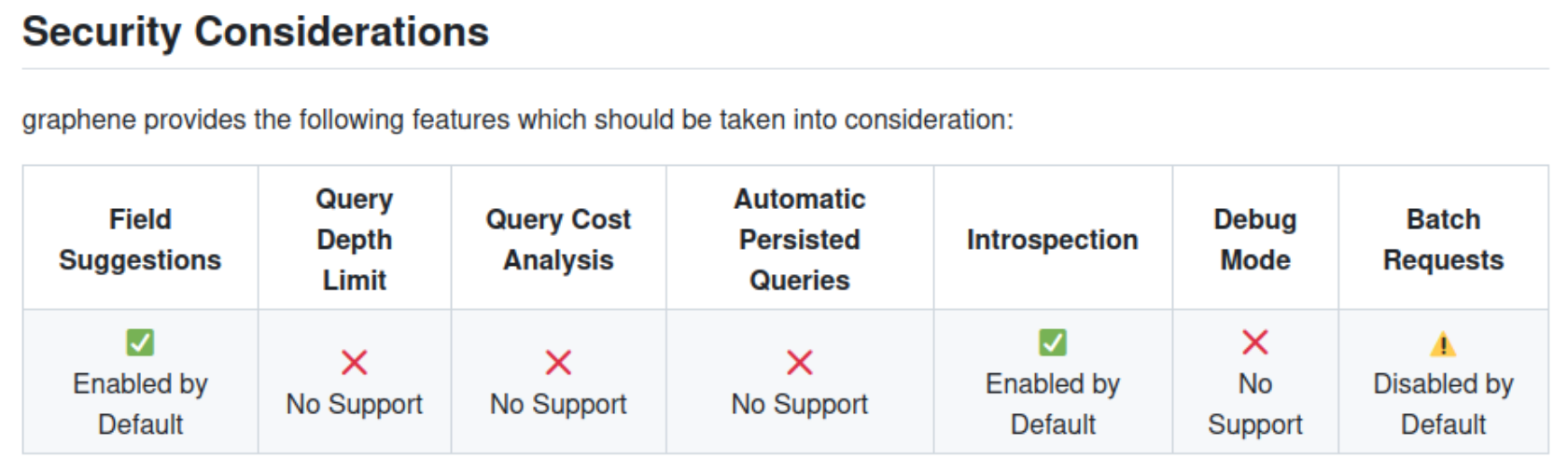Click the Introspection column header
The height and width of the screenshot is (472, 1568).
coord(1053,240)
